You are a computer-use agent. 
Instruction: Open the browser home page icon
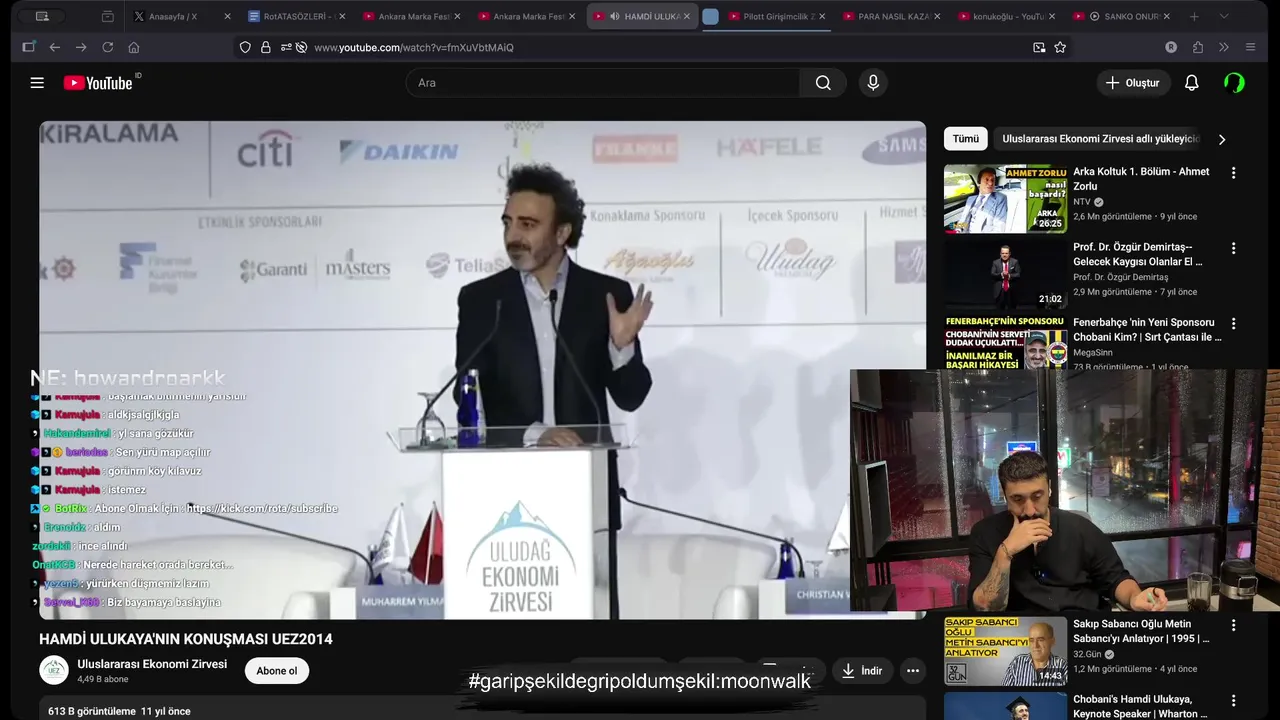pos(134,47)
